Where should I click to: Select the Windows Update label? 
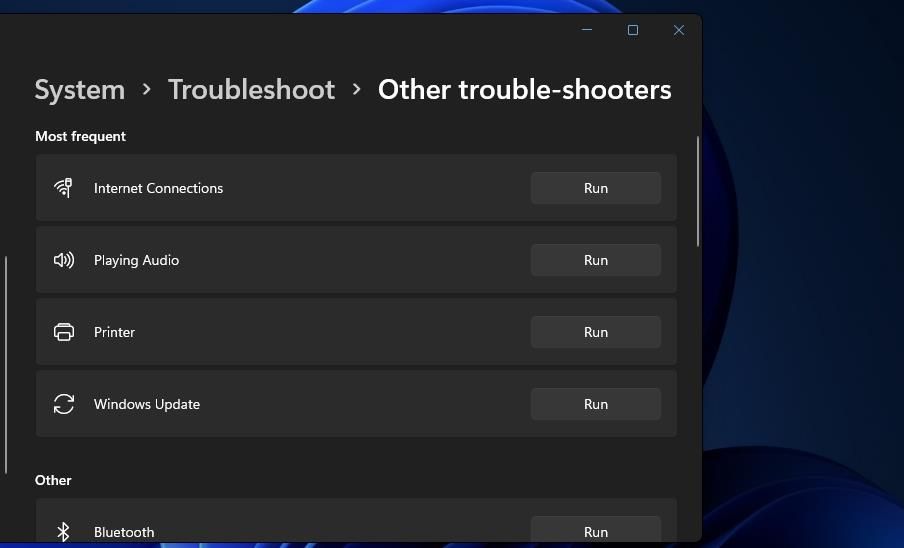tap(147, 405)
